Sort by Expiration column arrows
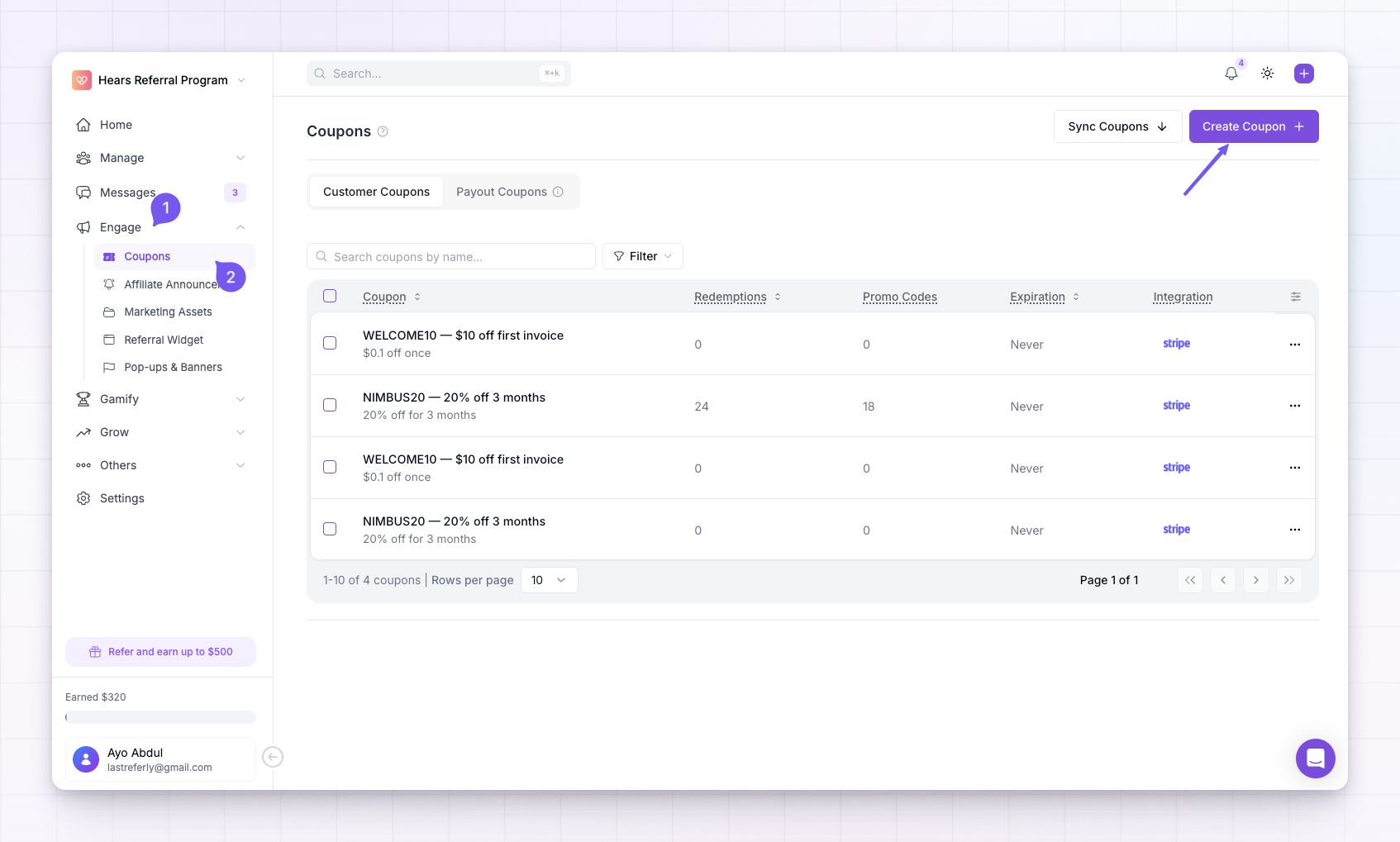The image size is (1400, 842). click(1076, 297)
